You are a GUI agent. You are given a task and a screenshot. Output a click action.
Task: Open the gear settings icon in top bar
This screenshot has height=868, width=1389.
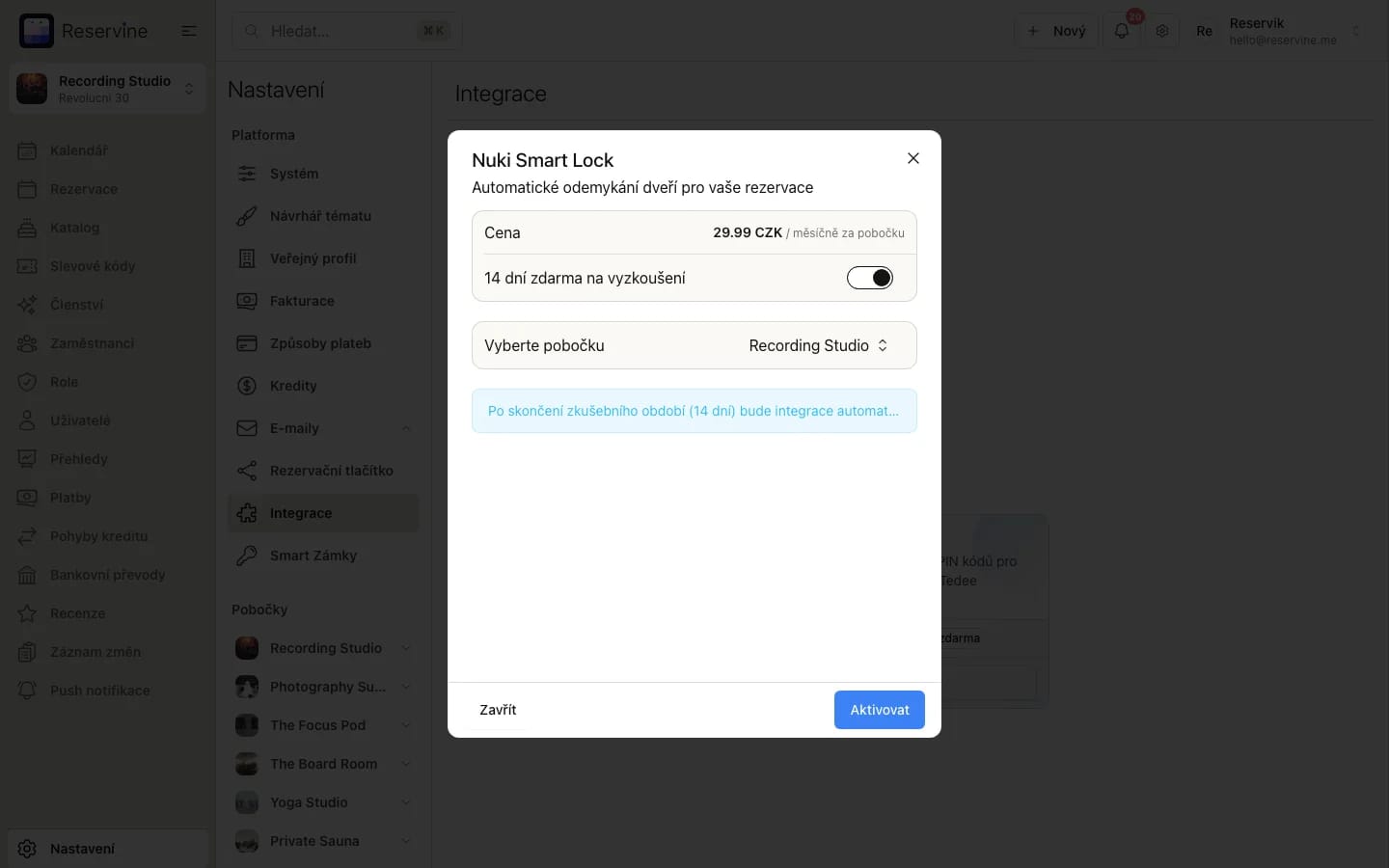click(x=1162, y=31)
